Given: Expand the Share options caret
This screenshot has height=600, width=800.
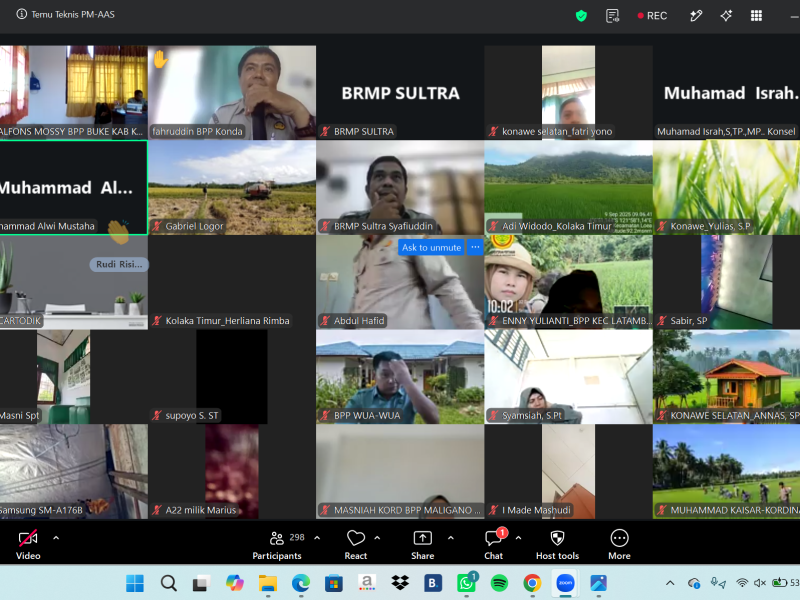Looking at the screenshot, I should 451,538.
